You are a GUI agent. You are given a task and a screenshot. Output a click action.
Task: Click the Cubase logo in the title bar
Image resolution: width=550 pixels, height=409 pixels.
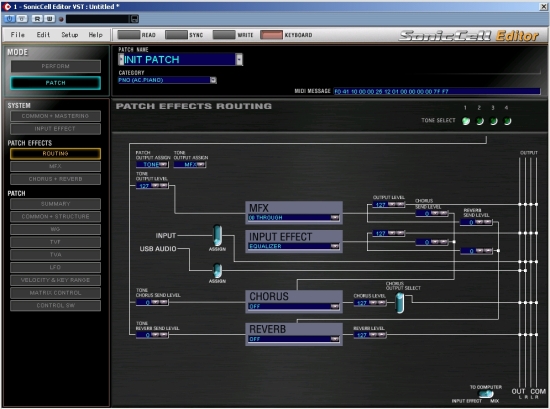pyautogui.click(x=7, y=6)
